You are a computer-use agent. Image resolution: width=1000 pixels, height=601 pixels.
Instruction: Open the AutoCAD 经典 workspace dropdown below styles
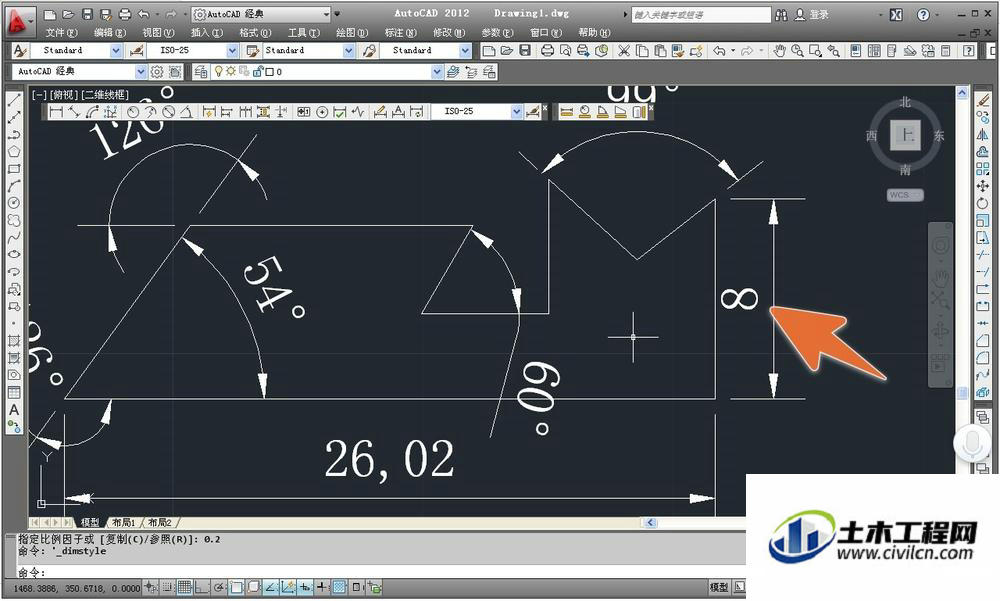140,72
